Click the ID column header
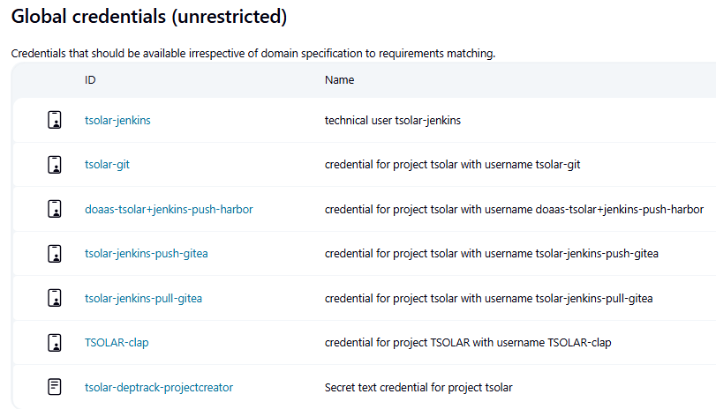The width and height of the screenshot is (716, 409). [91, 80]
